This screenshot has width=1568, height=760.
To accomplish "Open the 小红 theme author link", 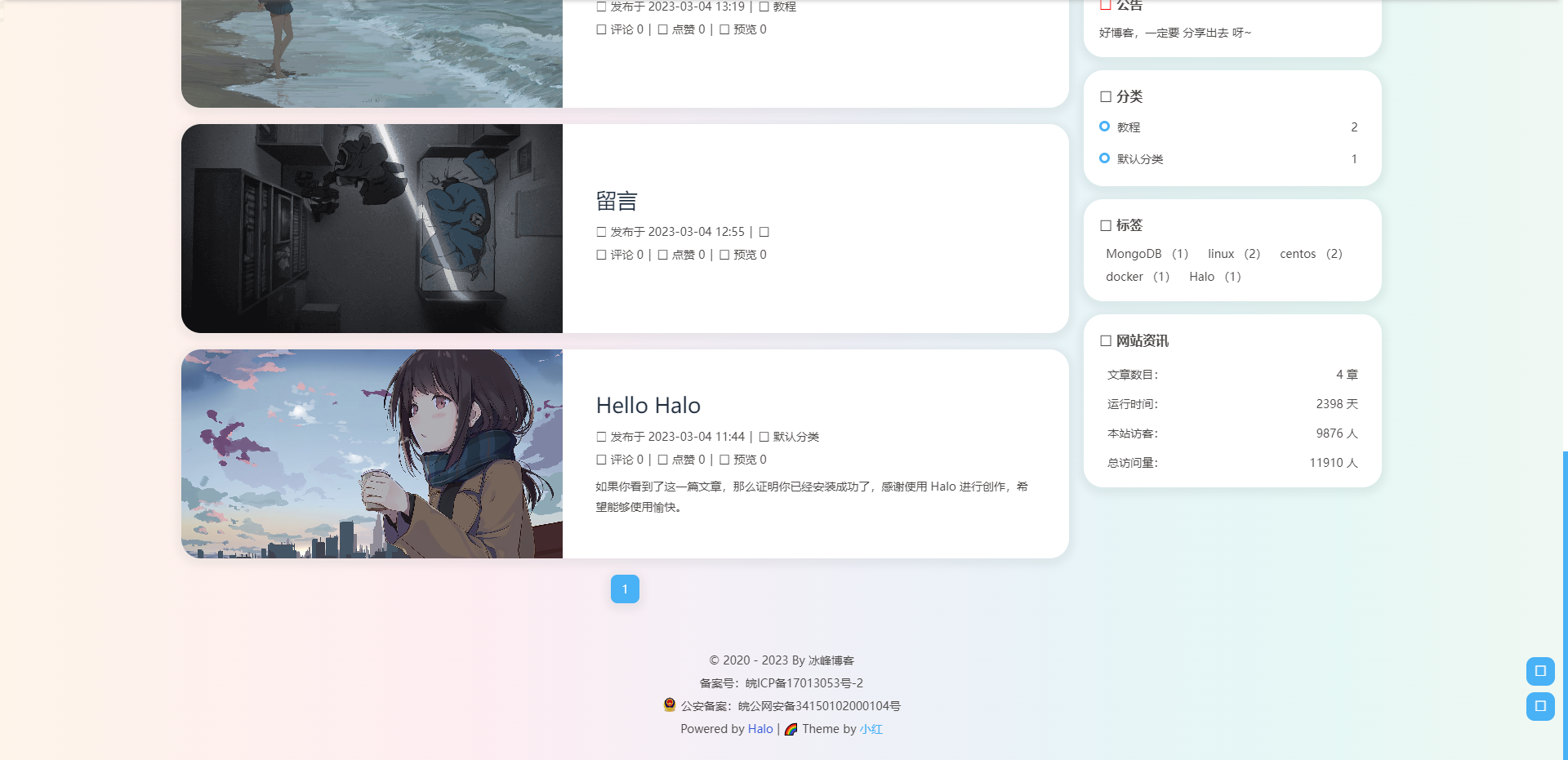I will pos(871,729).
